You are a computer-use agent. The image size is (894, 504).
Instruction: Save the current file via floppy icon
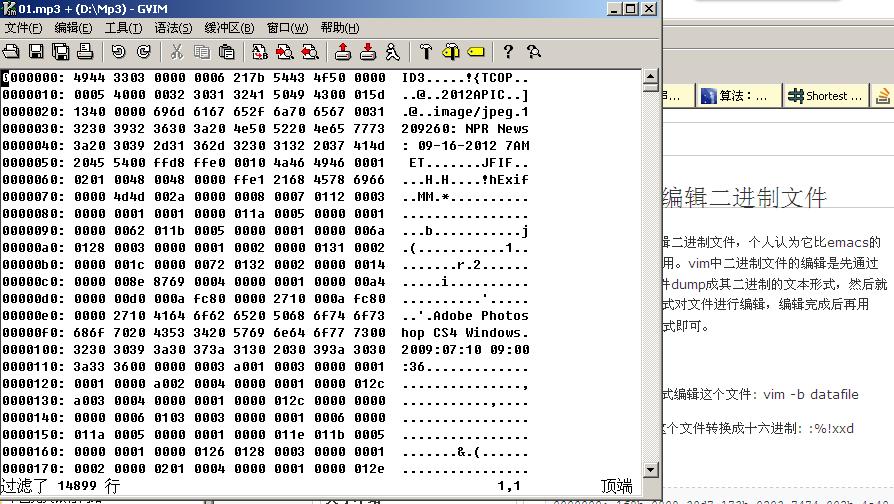click(x=36, y=52)
